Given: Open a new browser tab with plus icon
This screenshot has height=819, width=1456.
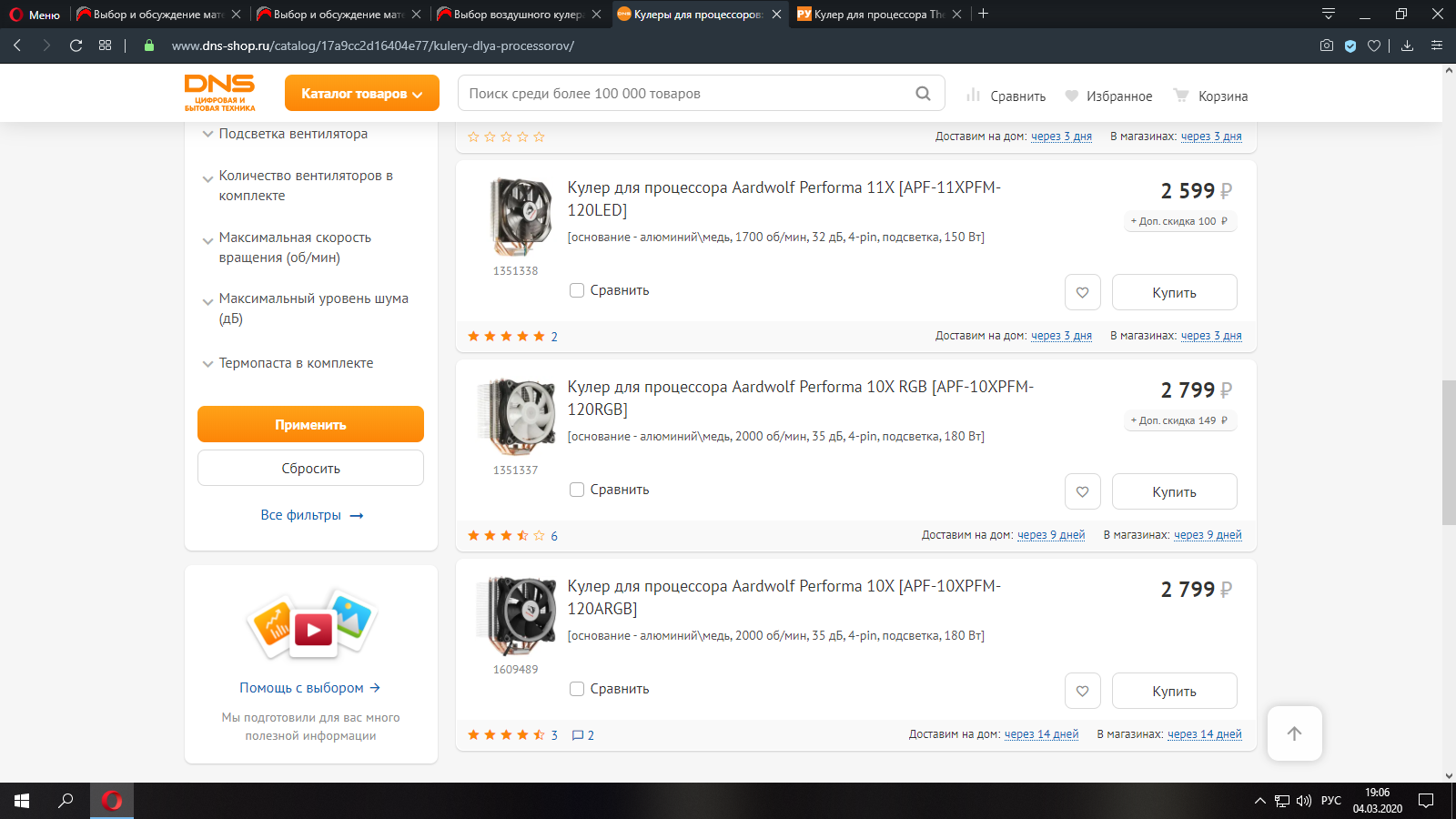Looking at the screenshot, I should [x=983, y=14].
